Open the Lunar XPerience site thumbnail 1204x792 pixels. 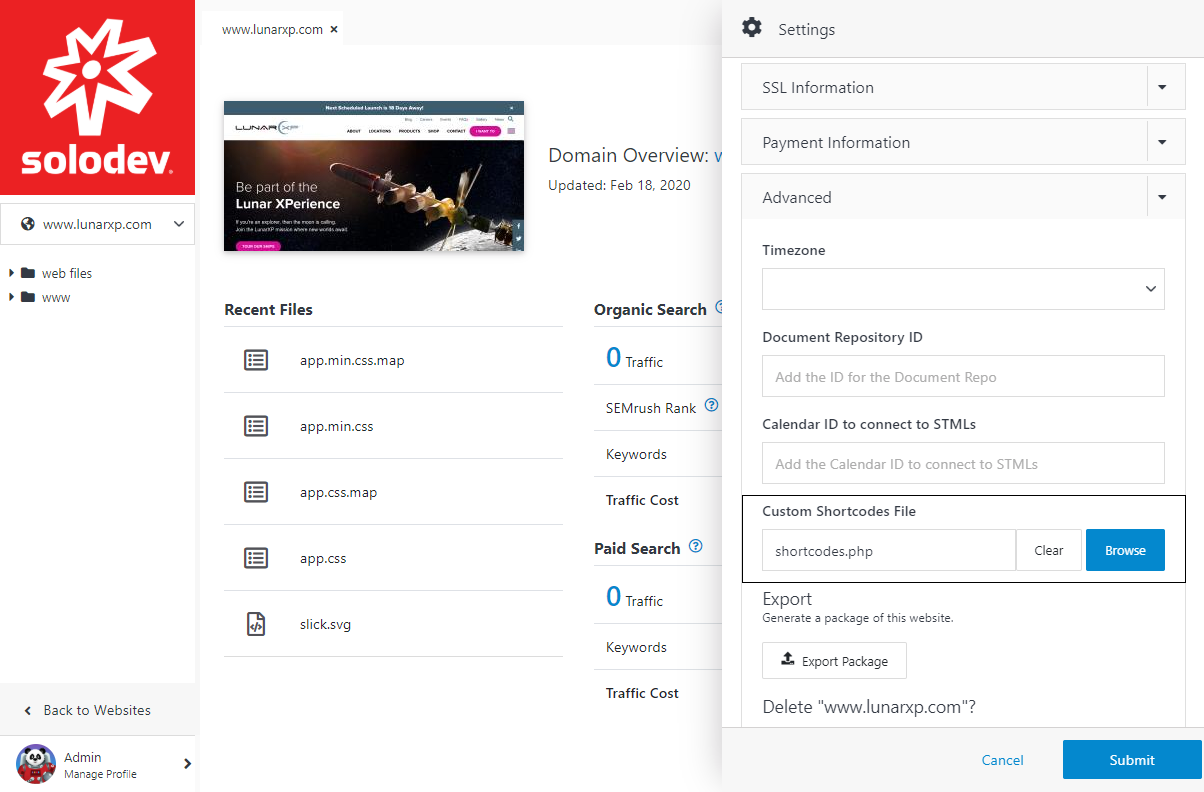[374, 176]
